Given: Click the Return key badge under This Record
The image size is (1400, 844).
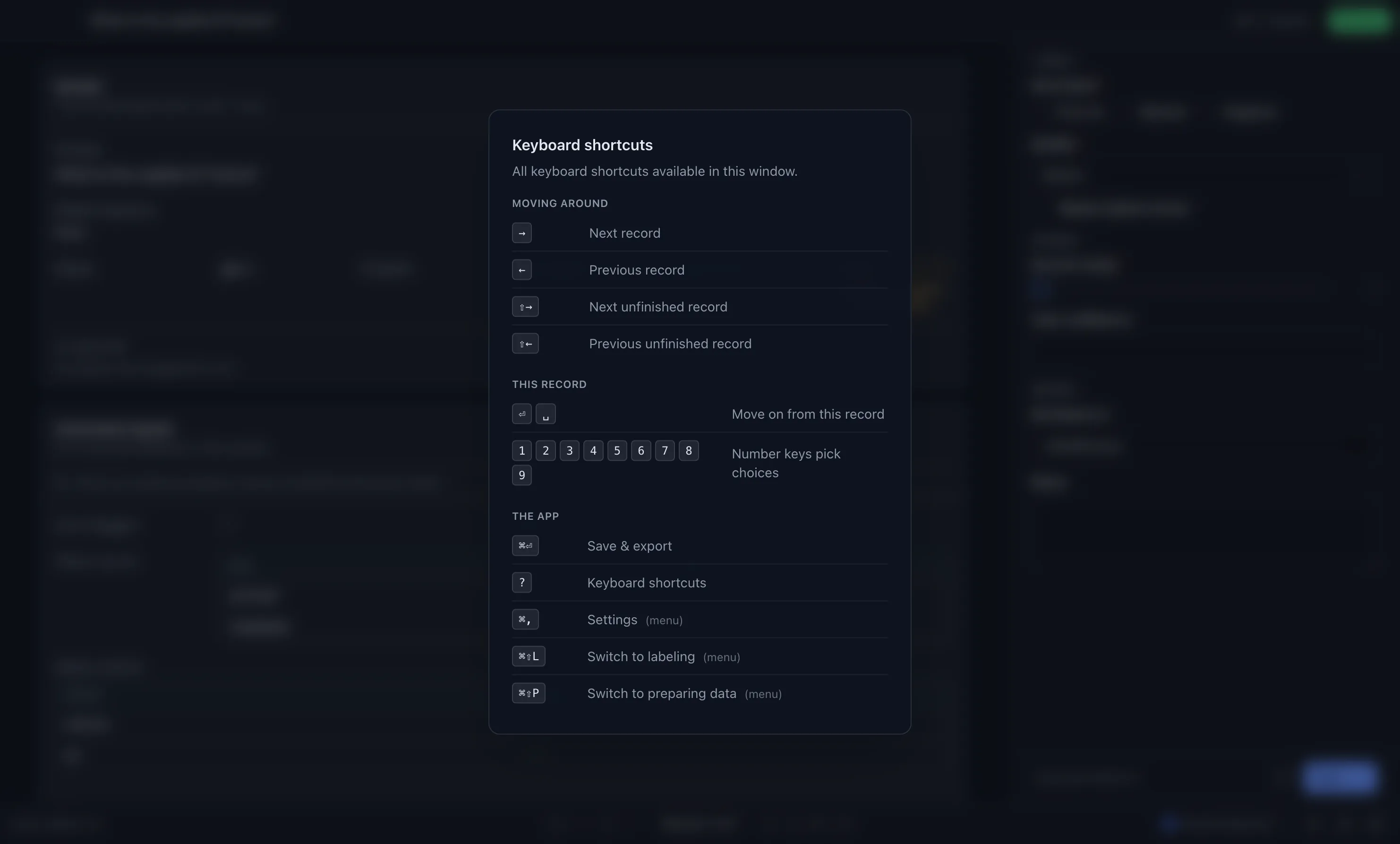Looking at the screenshot, I should (x=521, y=414).
